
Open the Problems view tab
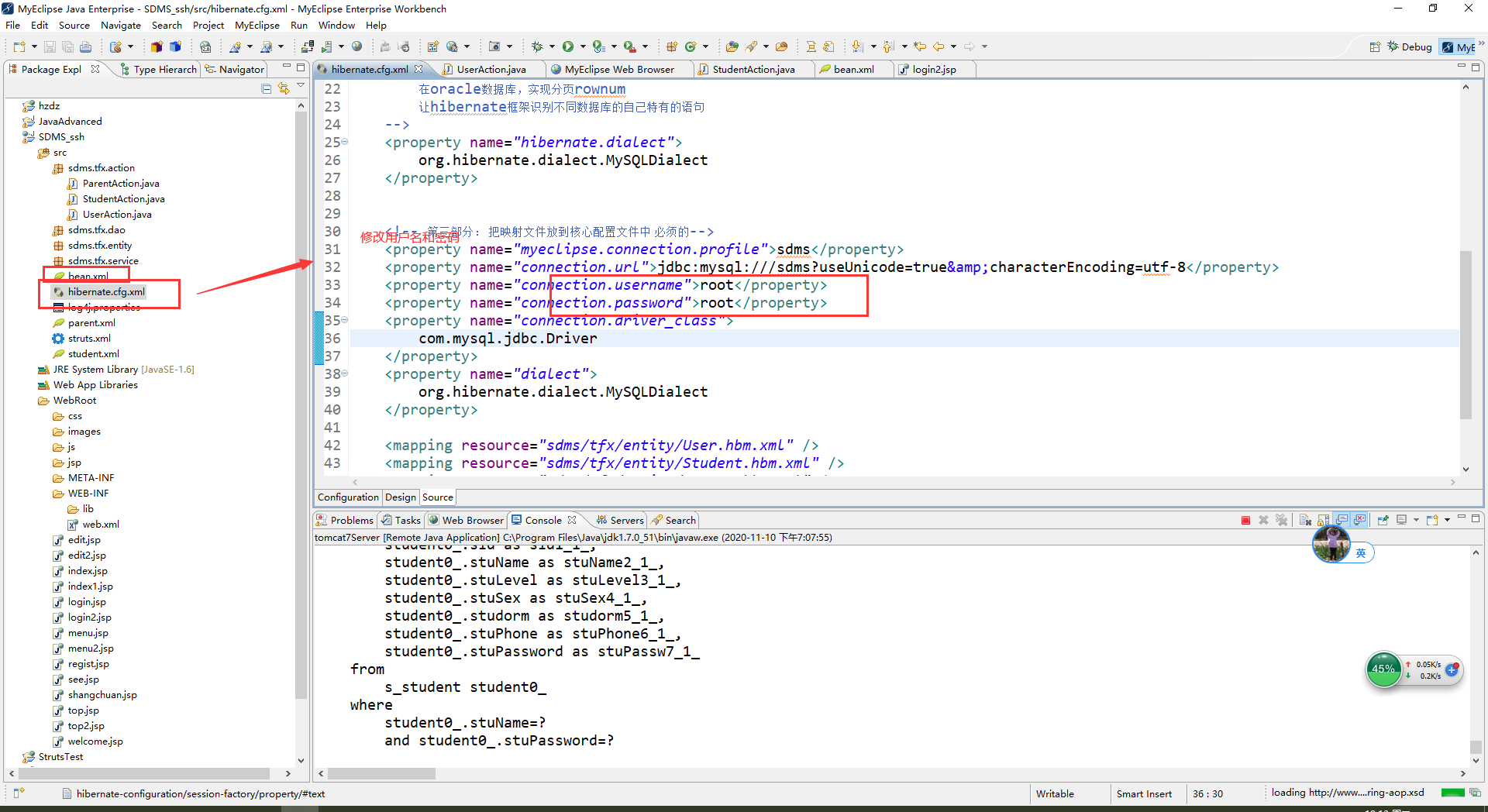[345, 520]
